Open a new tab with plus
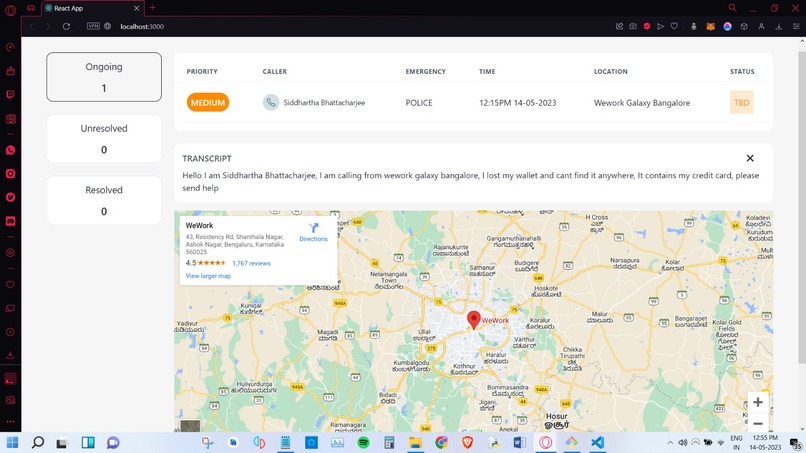This screenshot has height=453, width=806. click(x=152, y=8)
